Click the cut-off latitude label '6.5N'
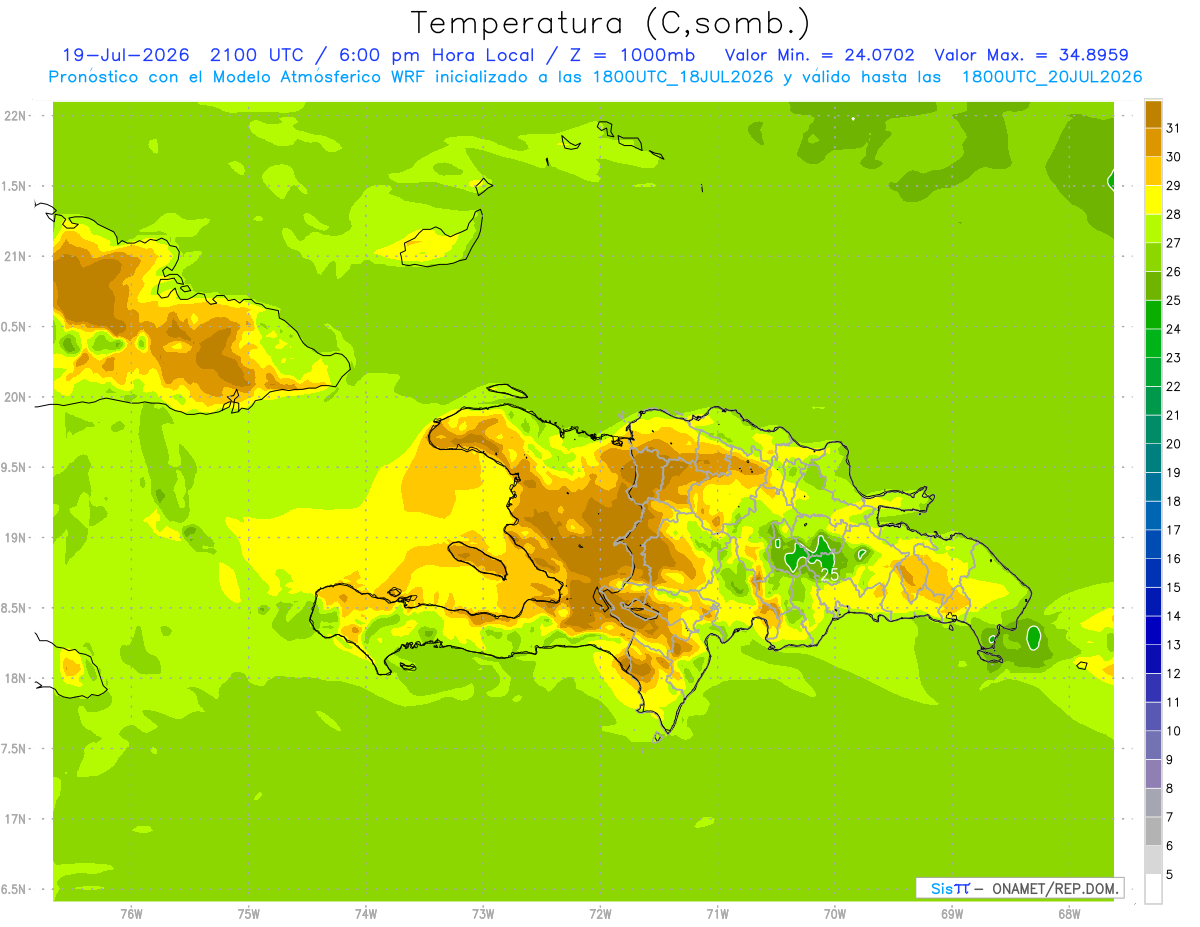Screen dimensions: 1200x927 (15, 889)
